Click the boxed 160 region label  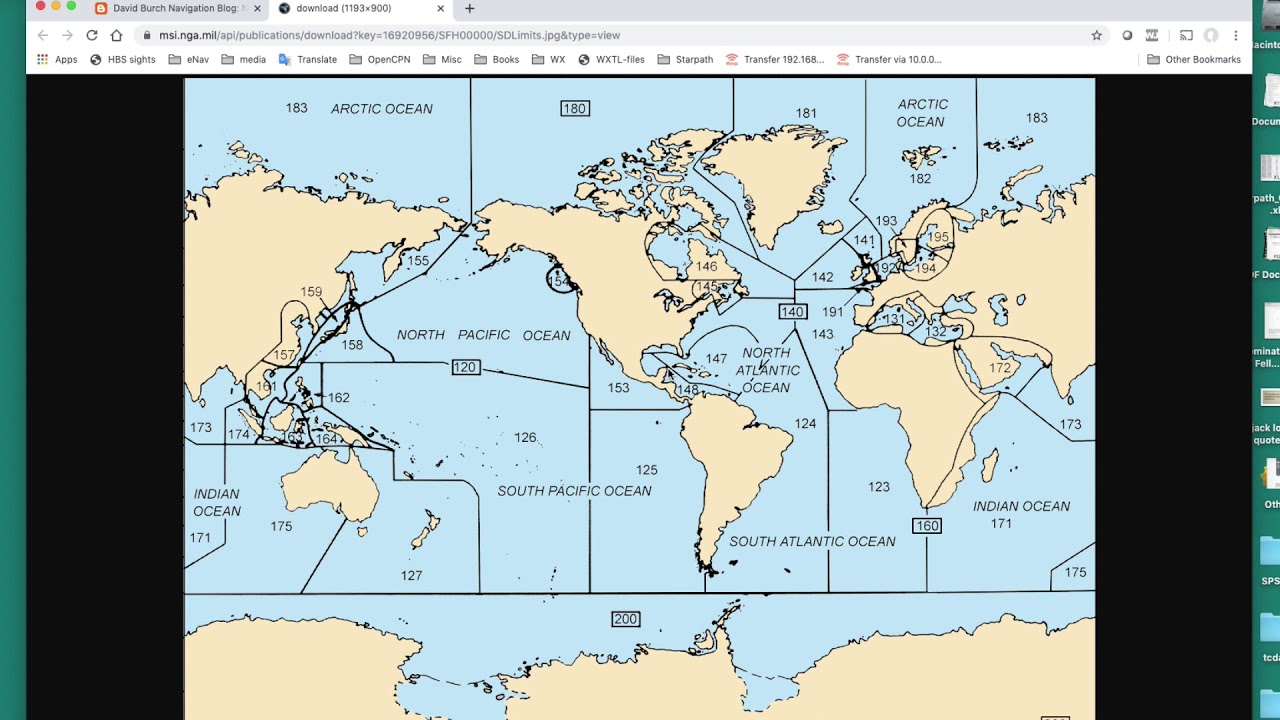pos(927,525)
